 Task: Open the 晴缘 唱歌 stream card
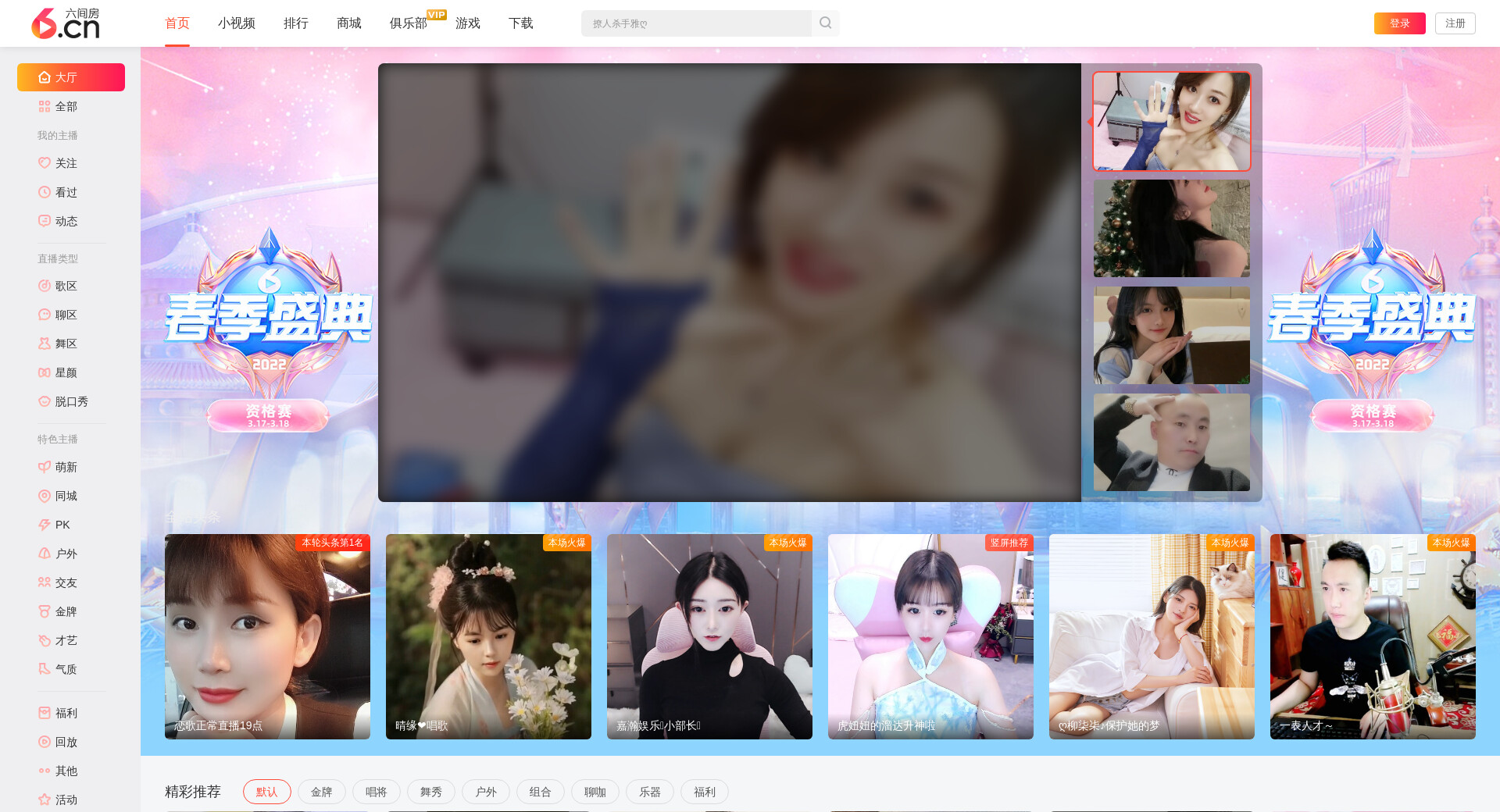488,636
